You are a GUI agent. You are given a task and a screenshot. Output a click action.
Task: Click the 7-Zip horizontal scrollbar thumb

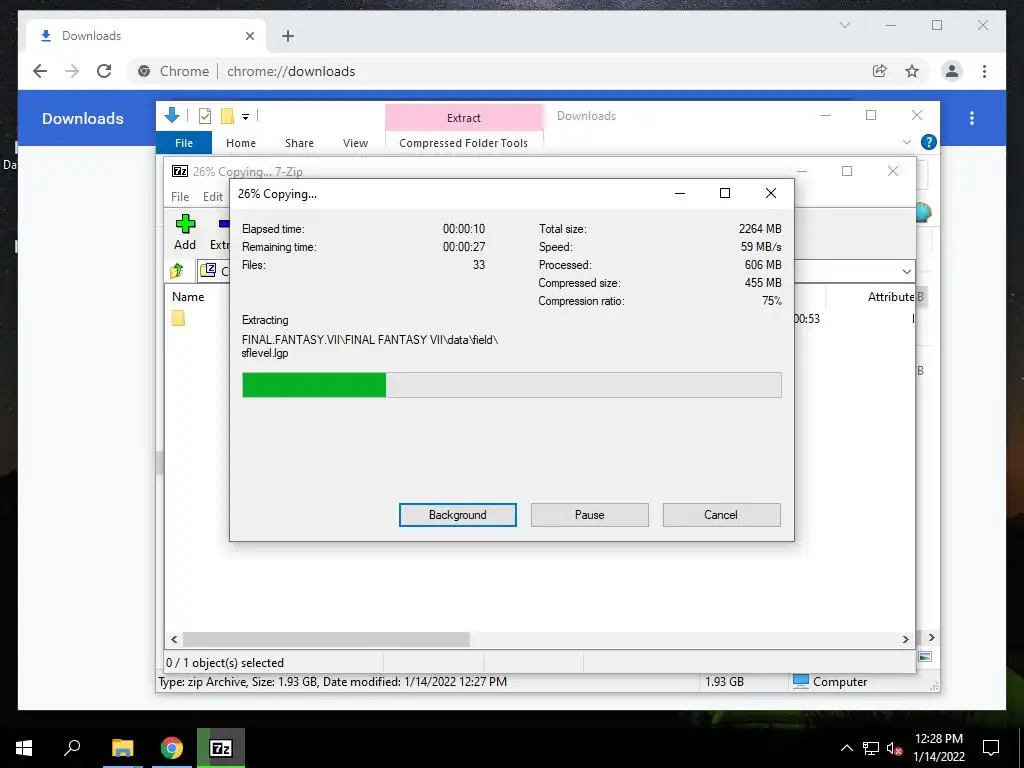(x=326, y=639)
